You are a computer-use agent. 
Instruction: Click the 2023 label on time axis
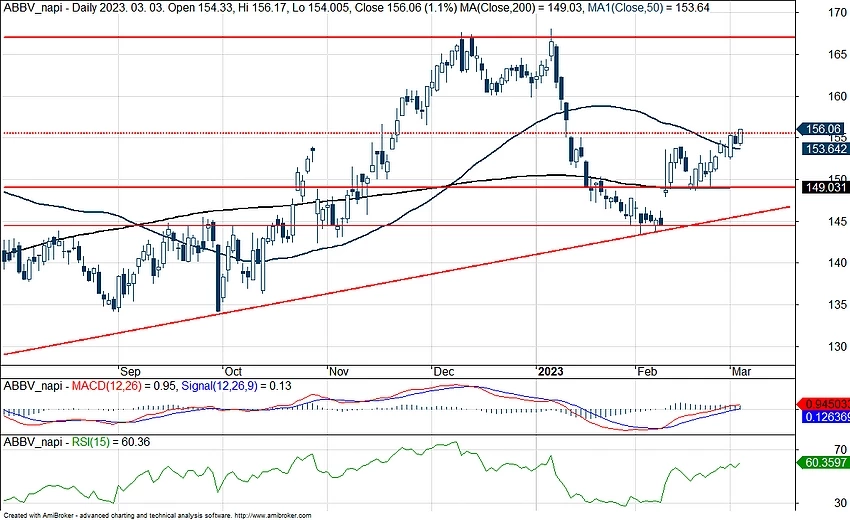(550, 371)
